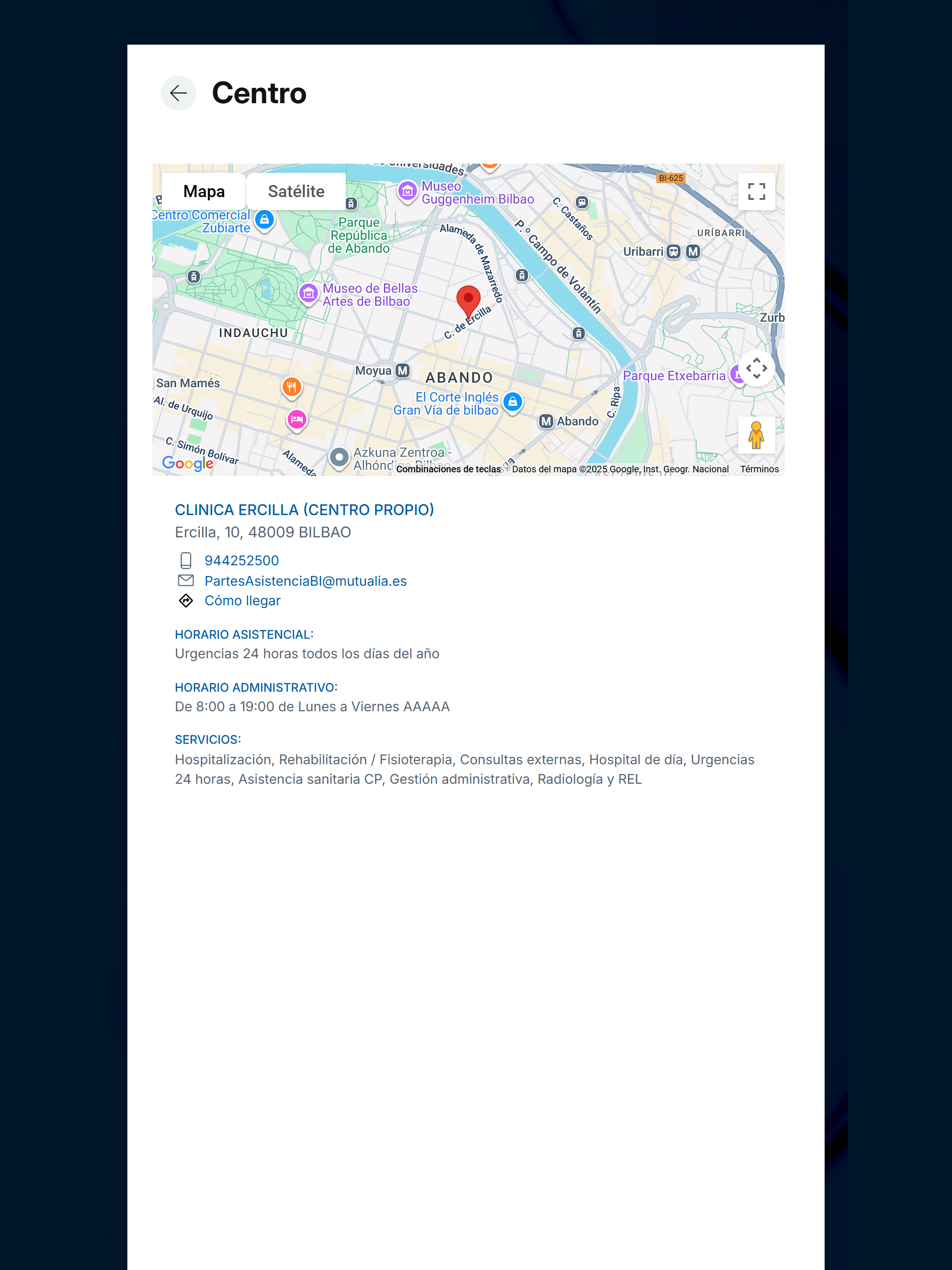Open map camera movement controls
Viewport: 952px width, 1270px height.
pyautogui.click(x=756, y=368)
